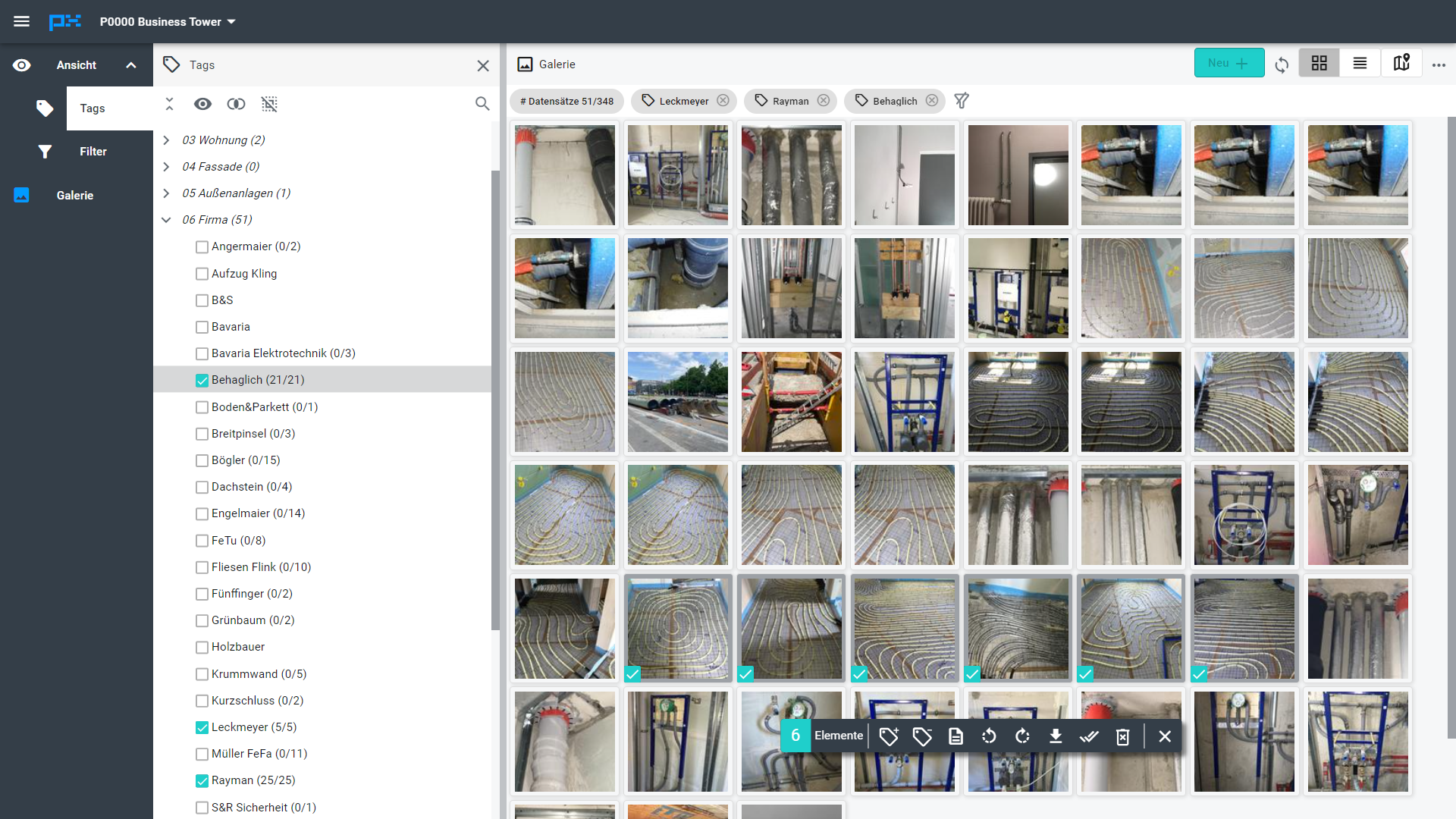Check the Angermaier (0/2) checkbox
The image size is (1456, 819).
click(x=202, y=247)
